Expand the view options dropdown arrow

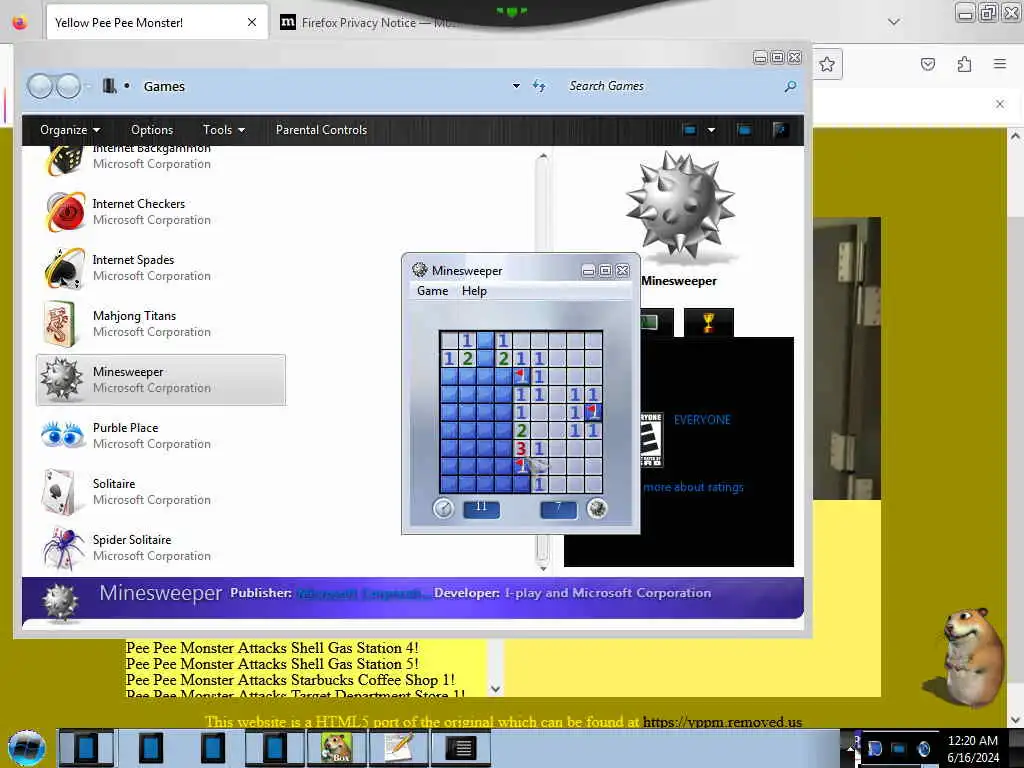(711, 130)
